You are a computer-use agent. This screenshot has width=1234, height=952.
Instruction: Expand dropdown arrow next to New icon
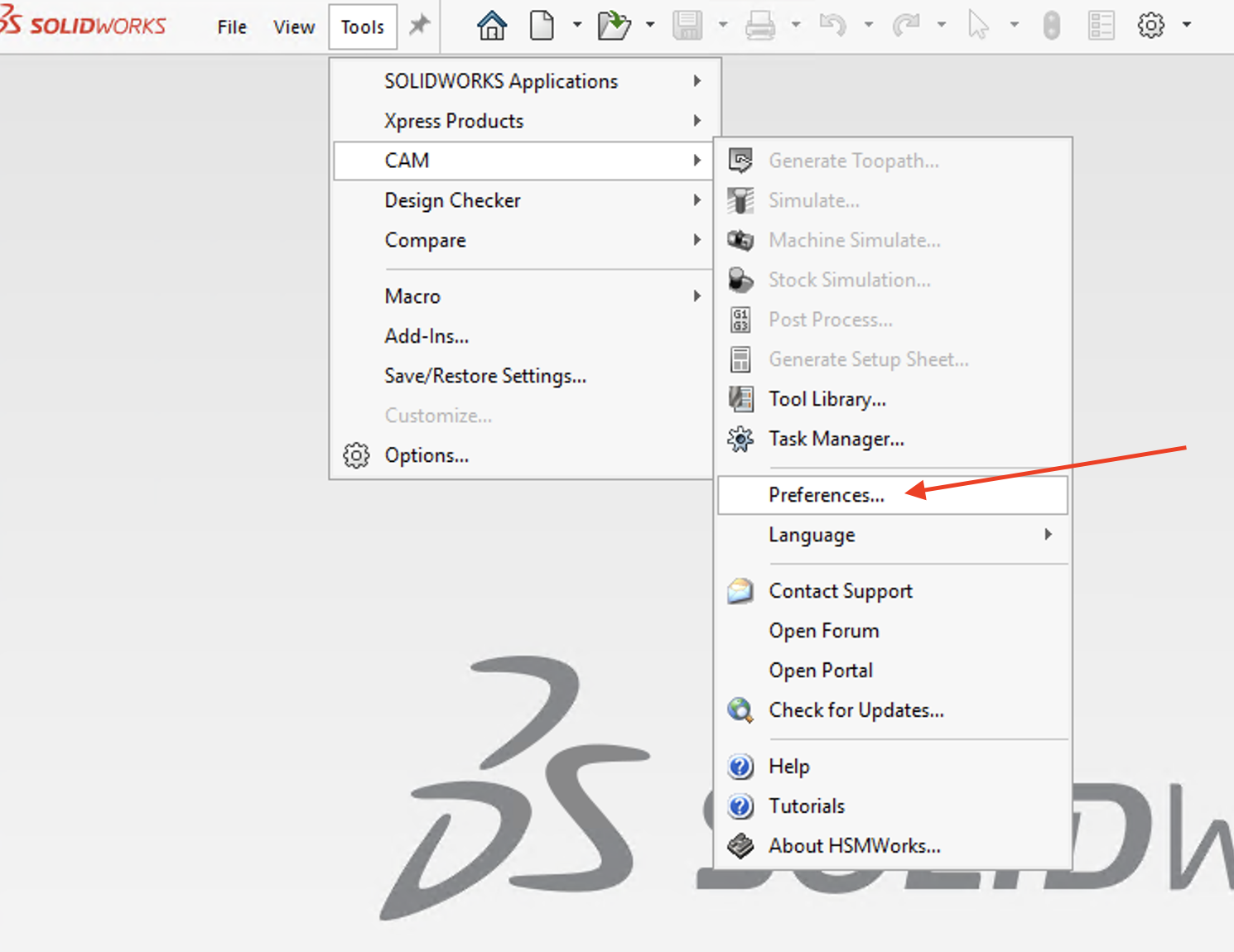point(577,25)
